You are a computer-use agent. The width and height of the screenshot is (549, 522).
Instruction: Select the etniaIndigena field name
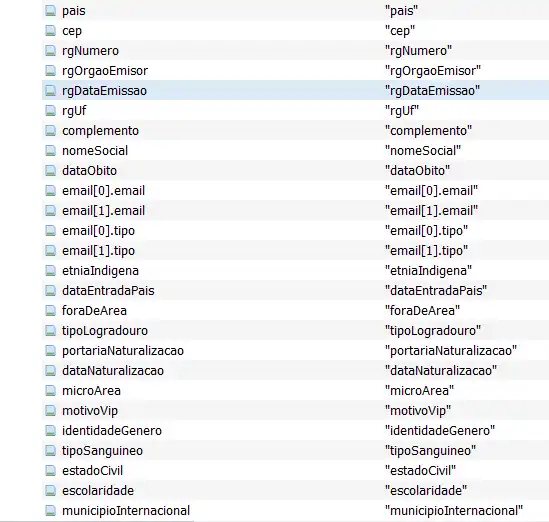pyautogui.click(x=100, y=271)
